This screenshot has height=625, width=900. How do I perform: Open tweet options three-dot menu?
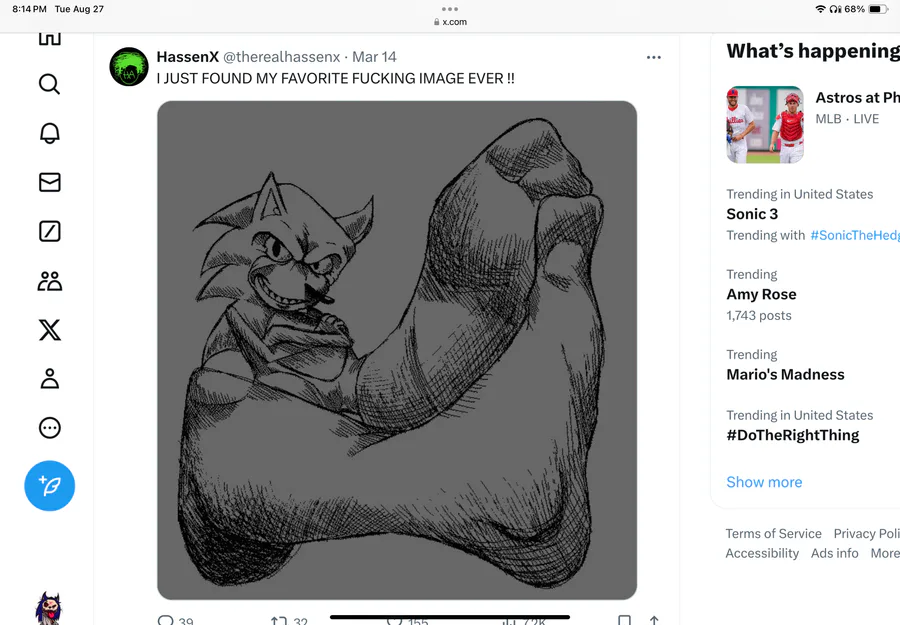(653, 57)
